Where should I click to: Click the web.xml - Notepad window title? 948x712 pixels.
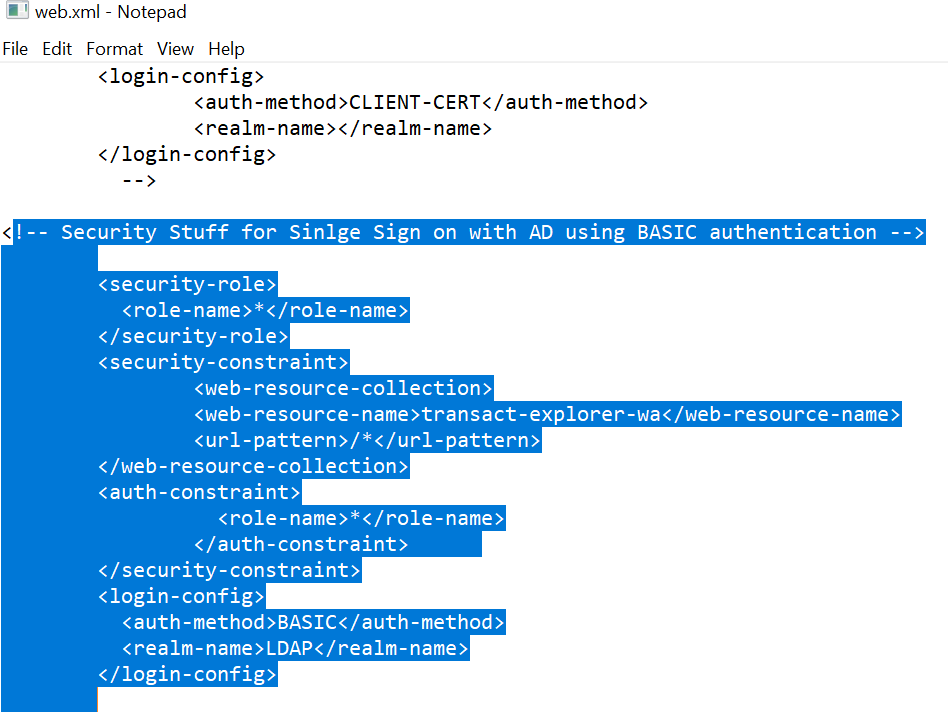pos(111,13)
